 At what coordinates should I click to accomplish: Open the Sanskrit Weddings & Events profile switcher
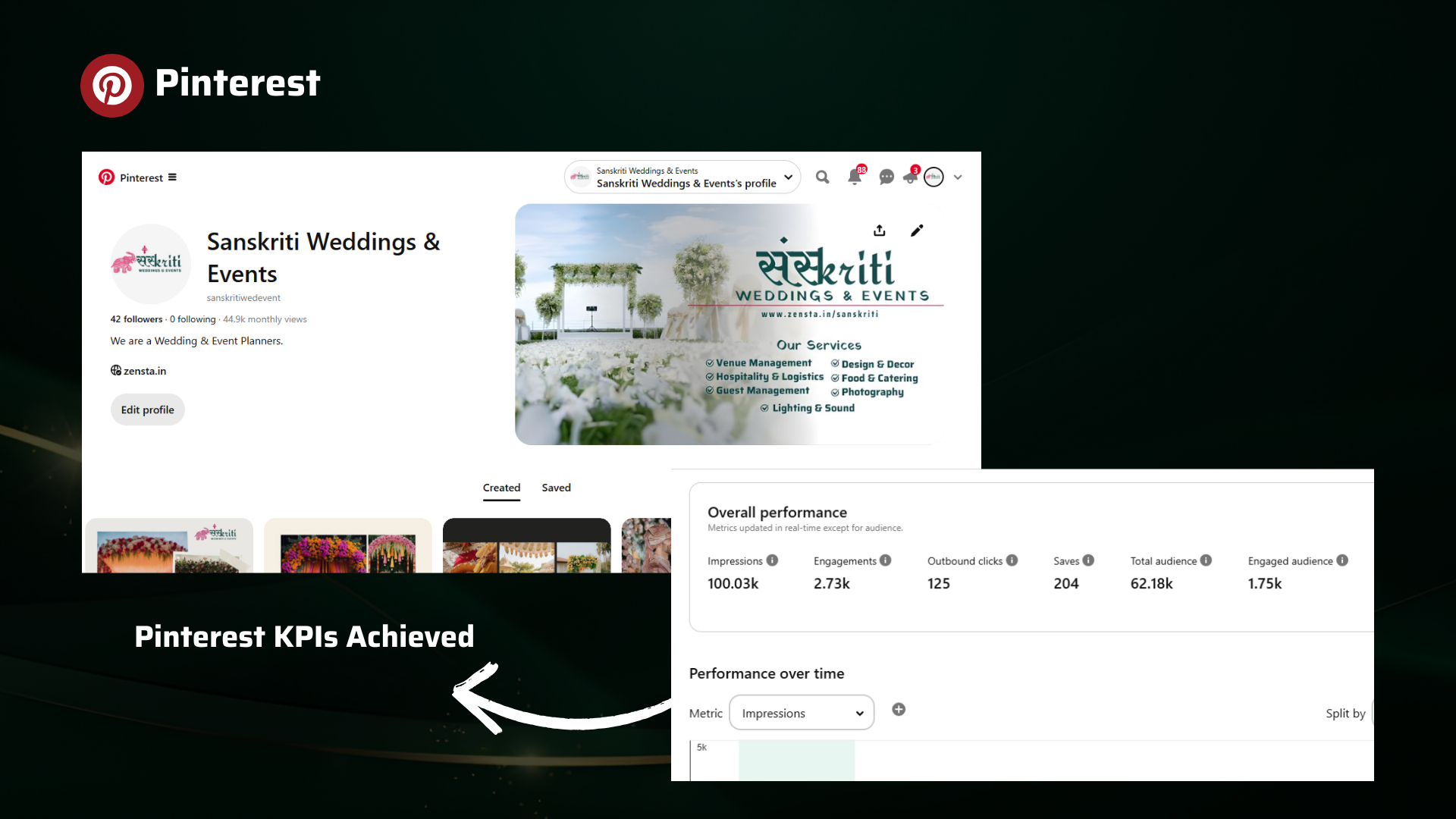[682, 177]
